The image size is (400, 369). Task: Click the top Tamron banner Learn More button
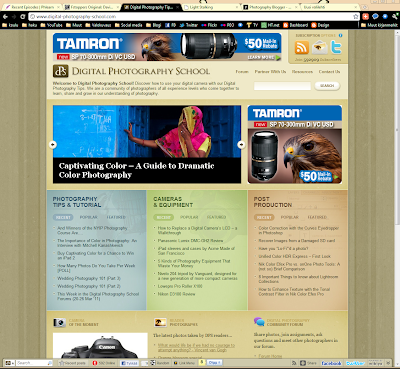[x=264, y=58]
